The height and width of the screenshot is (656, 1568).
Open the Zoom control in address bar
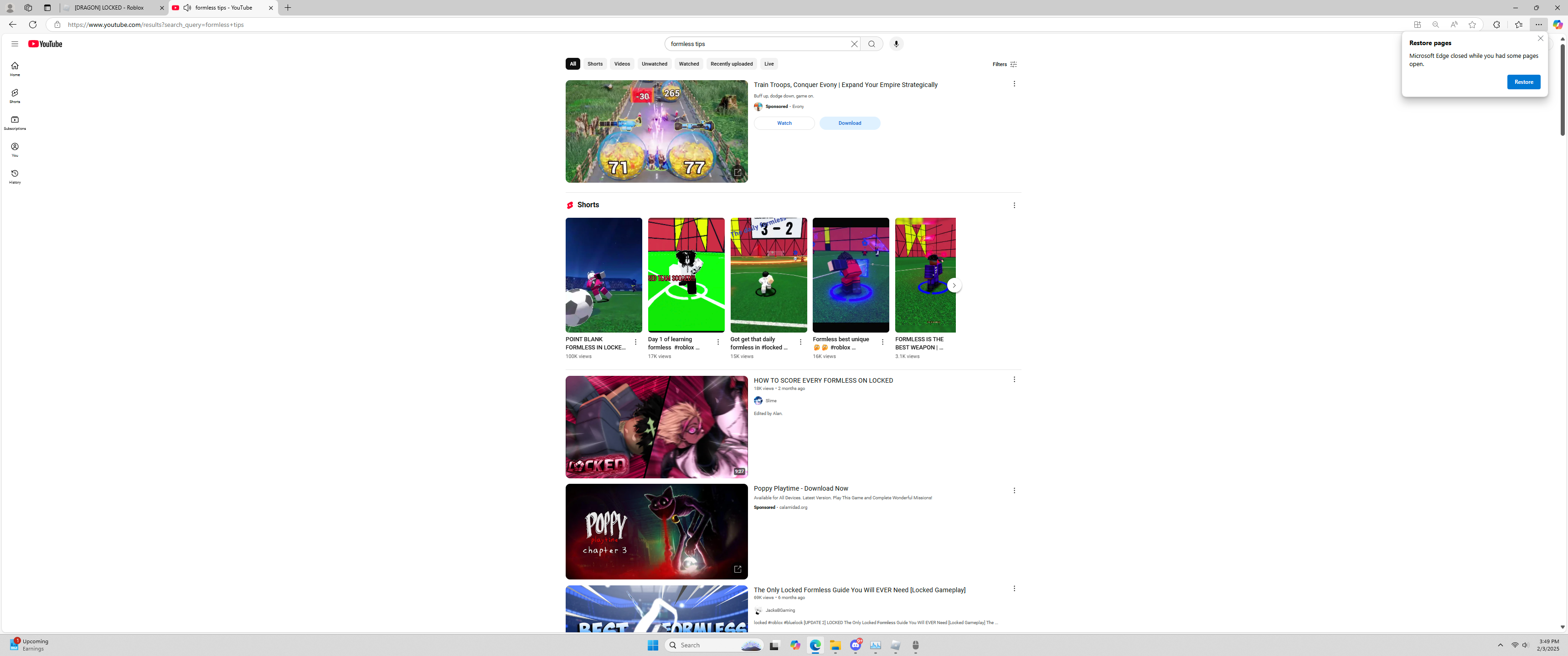coord(1436,24)
